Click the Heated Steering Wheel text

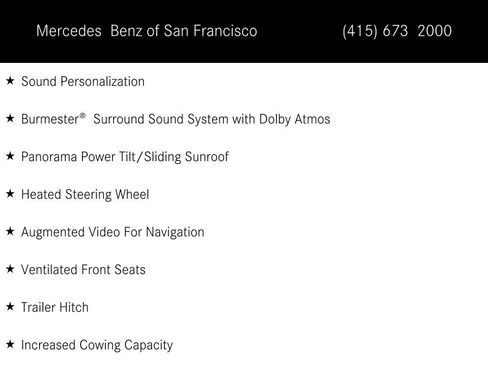click(85, 195)
